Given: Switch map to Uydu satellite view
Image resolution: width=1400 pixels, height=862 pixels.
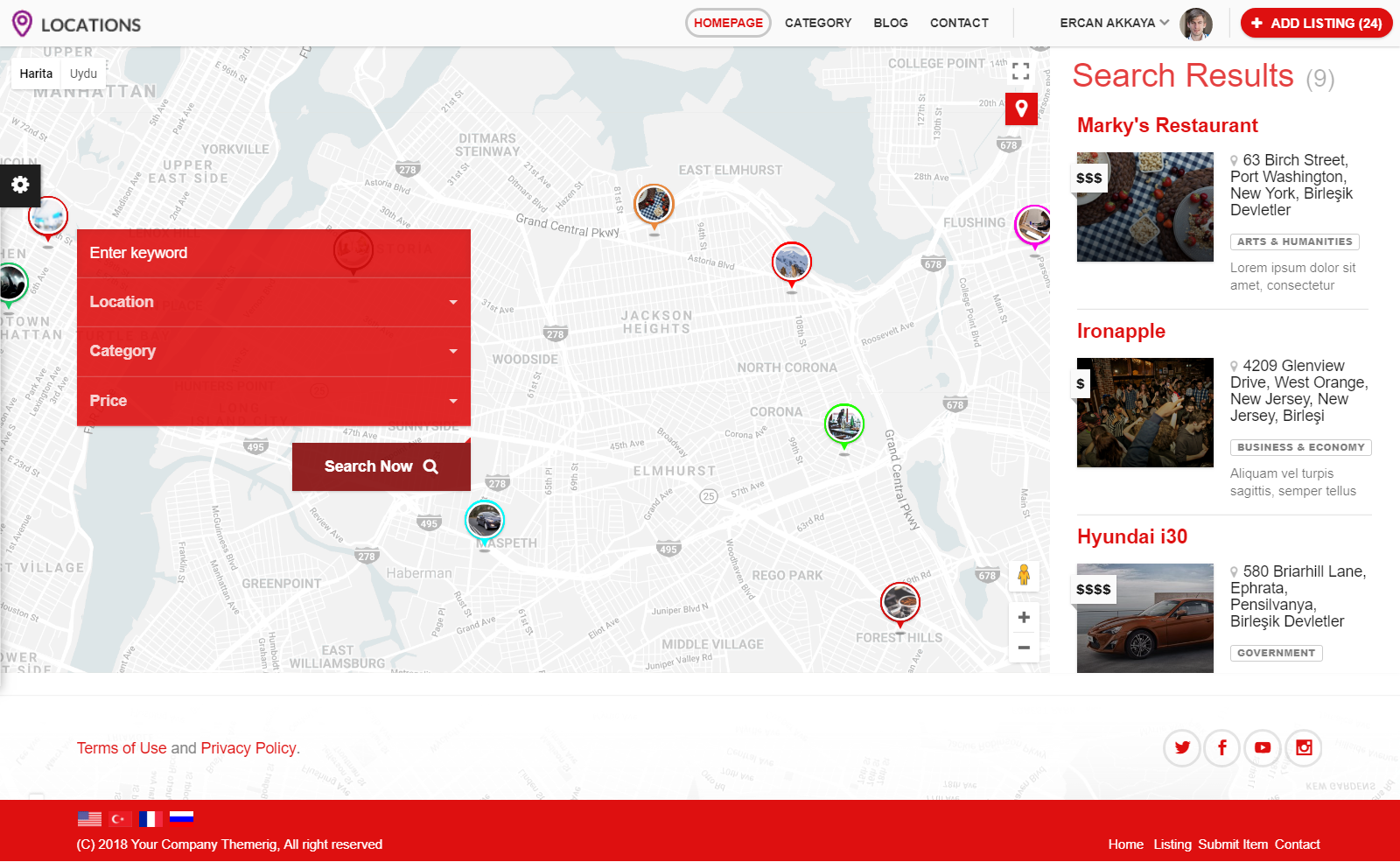Looking at the screenshot, I should 84,74.
